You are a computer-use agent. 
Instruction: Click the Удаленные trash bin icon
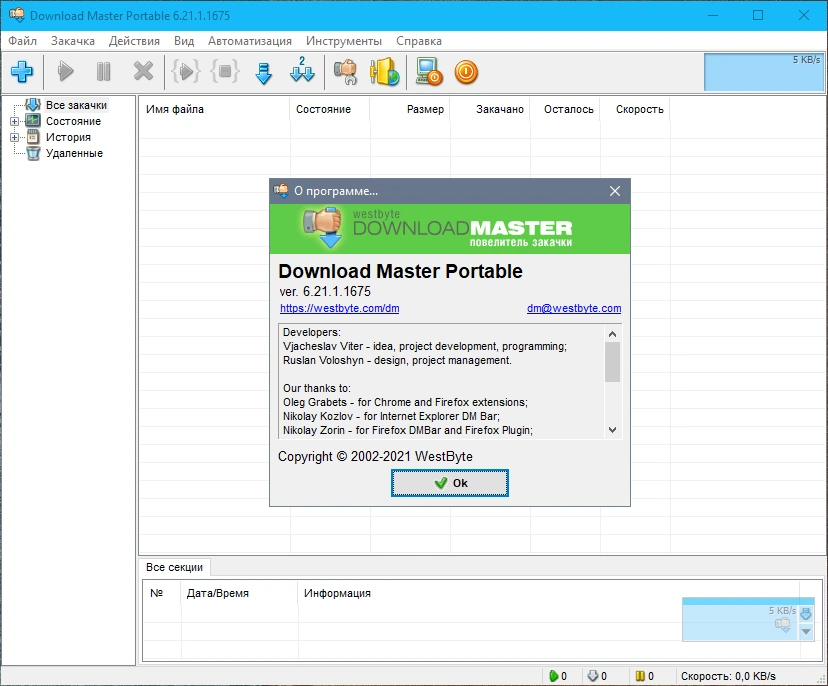[33, 153]
